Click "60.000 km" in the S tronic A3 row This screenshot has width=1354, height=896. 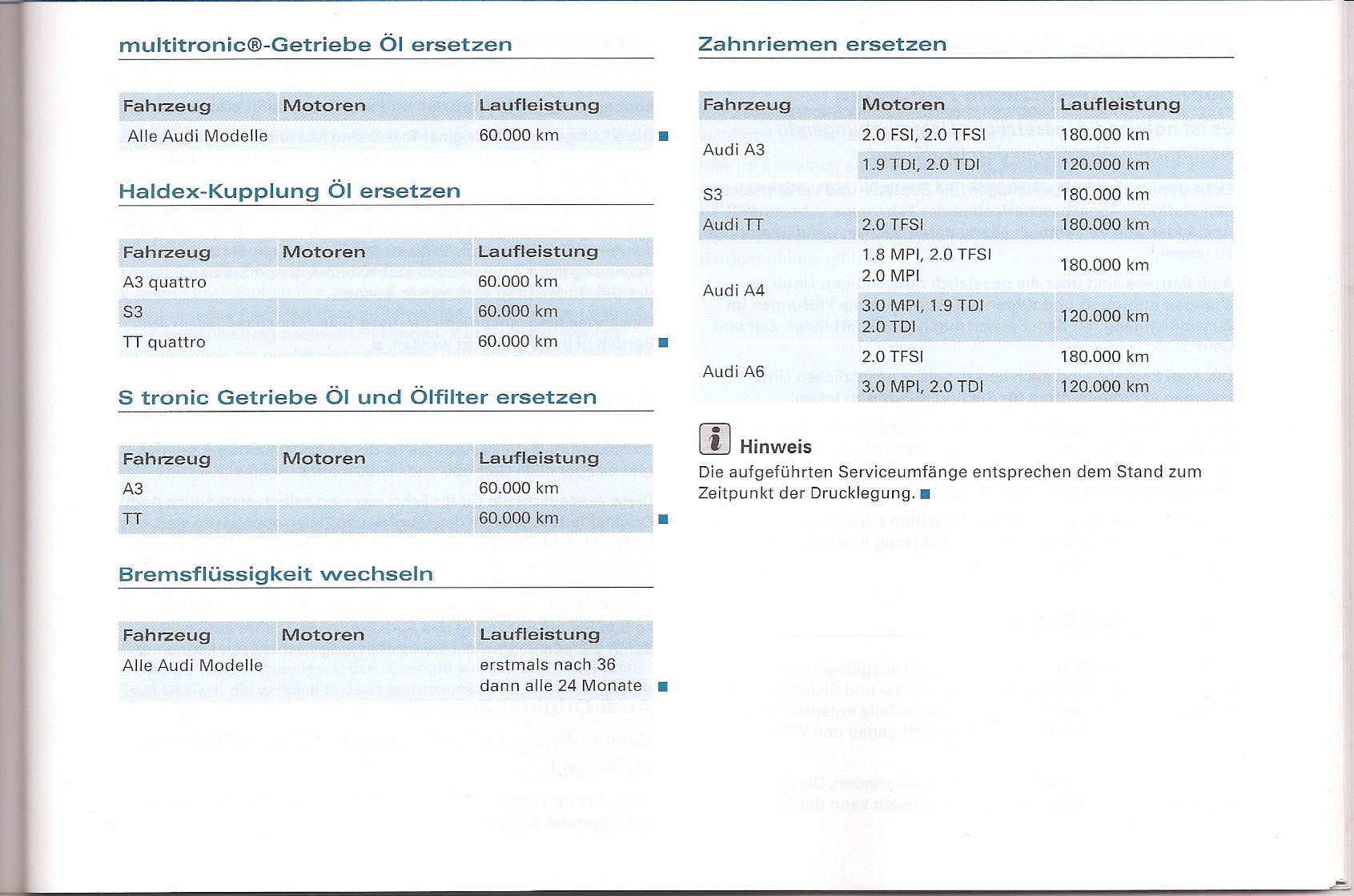coord(518,488)
